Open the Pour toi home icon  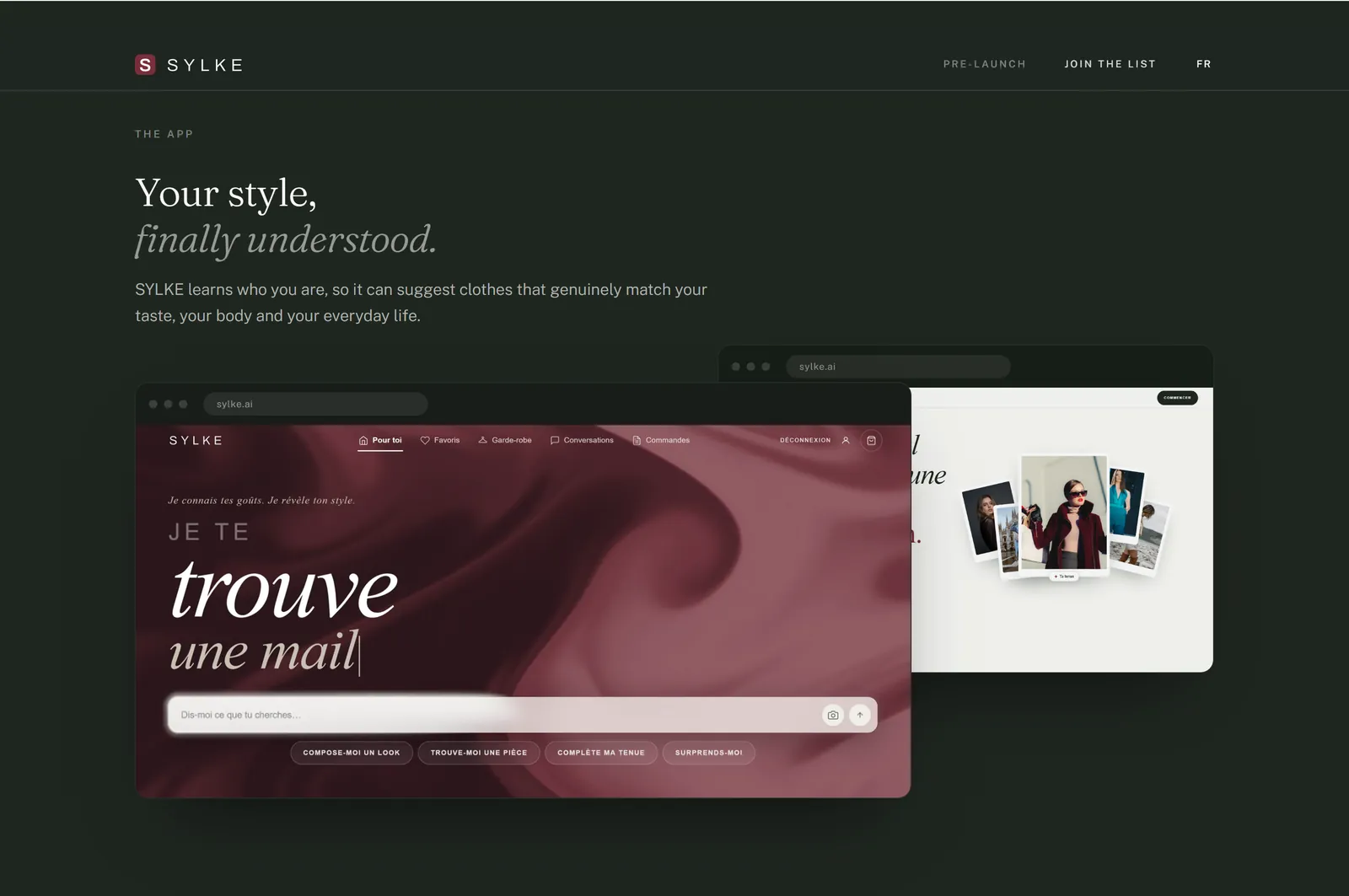click(x=363, y=441)
